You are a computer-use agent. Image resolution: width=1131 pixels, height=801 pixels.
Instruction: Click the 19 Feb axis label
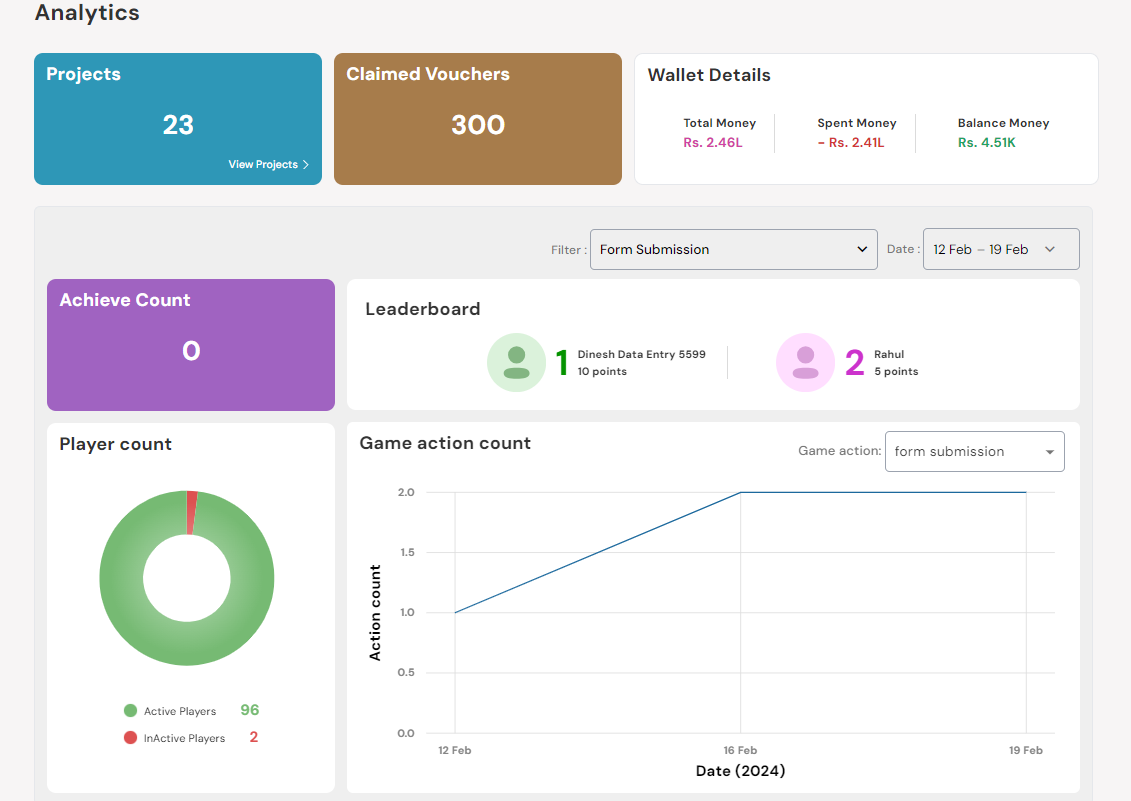click(x=1026, y=750)
